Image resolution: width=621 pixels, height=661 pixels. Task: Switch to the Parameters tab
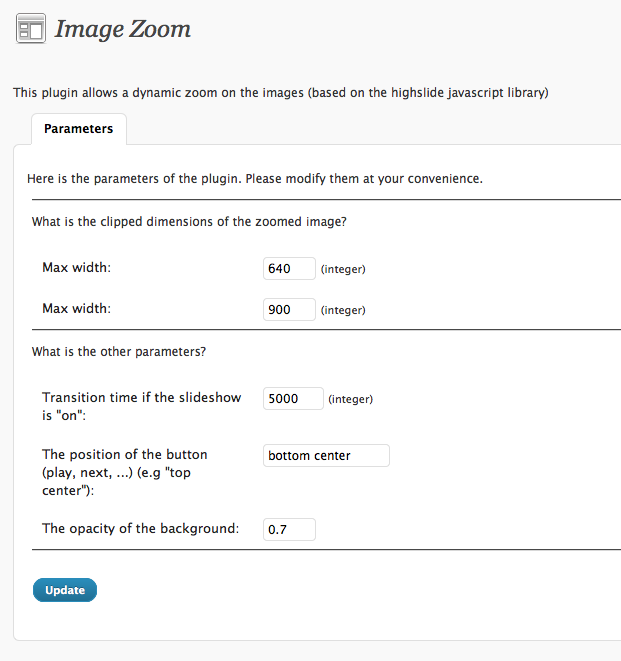pyautogui.click(x=79, y=129)
